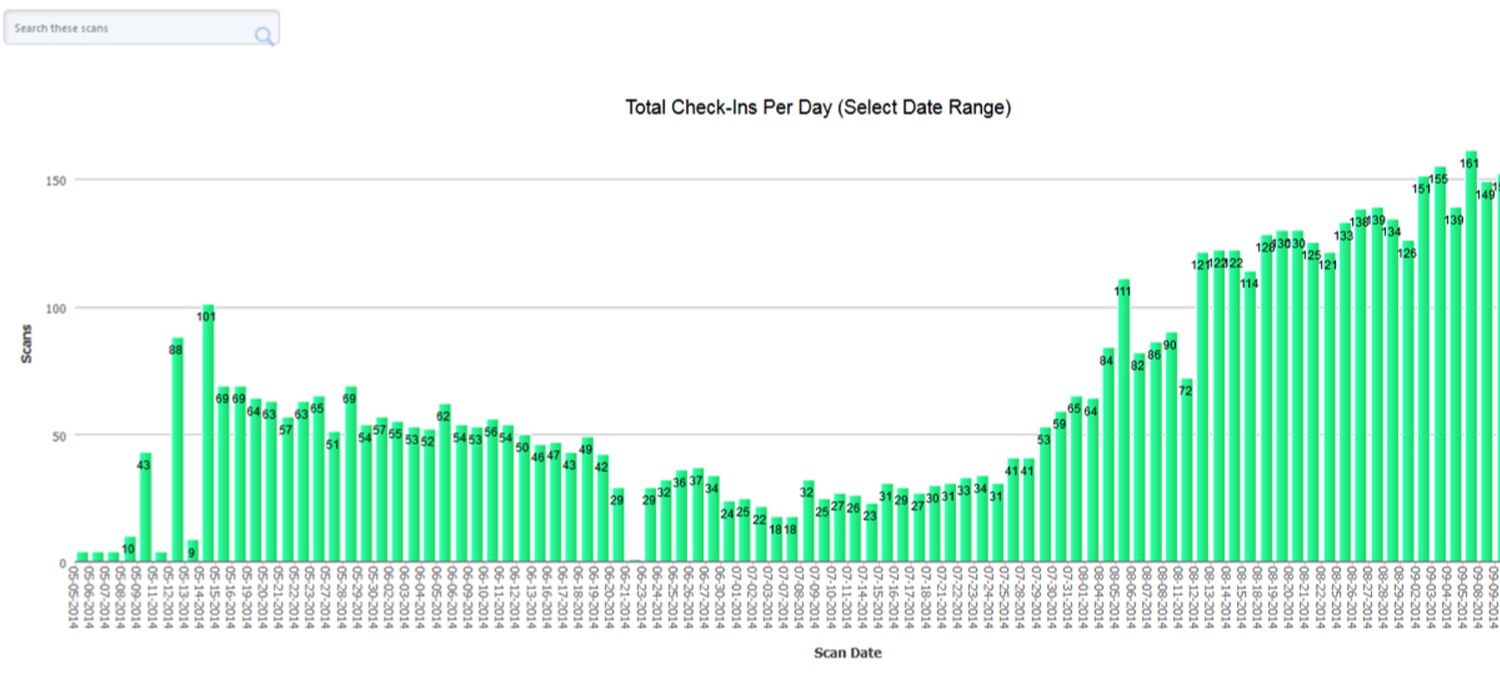The height and width of the screenshot is (674, 1500).
Task: Click the bar with value 49
Action: (587, 500)
